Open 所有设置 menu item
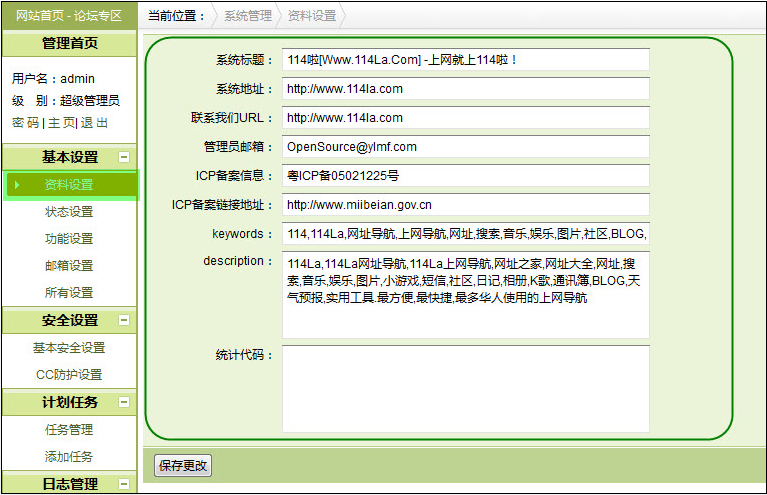The width and height of the screenshot is (767, 495). (69, 292)
